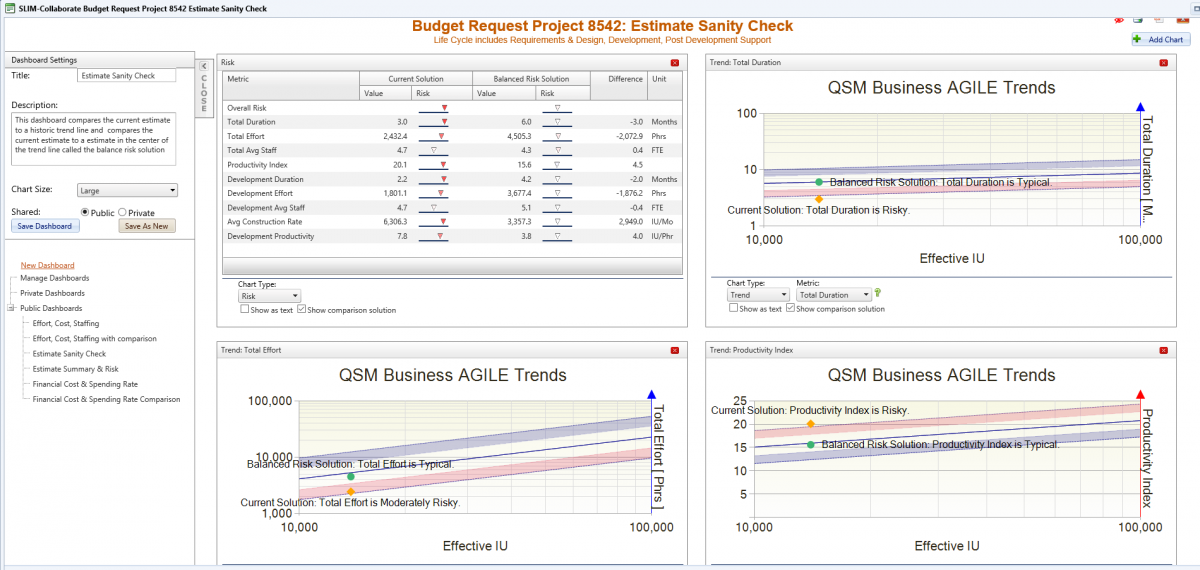Viewport: 1200px width, 570px height.
Task: Click Current Solution risk marker for Overall Risk row
Action: coord(444,107)
